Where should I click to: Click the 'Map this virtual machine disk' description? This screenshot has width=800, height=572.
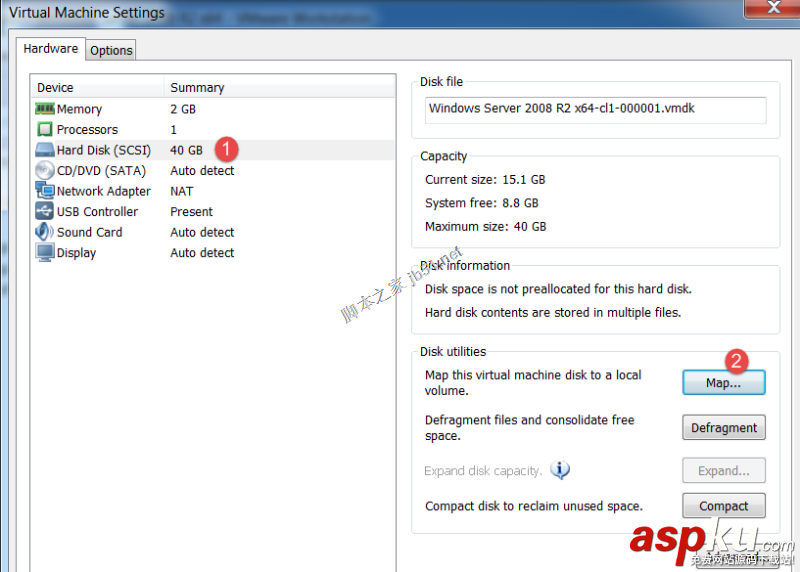(x=533, y=383)
